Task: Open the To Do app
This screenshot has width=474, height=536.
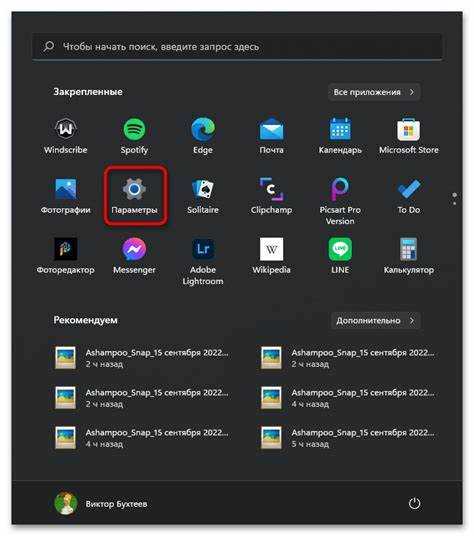Action: [409, 196]
